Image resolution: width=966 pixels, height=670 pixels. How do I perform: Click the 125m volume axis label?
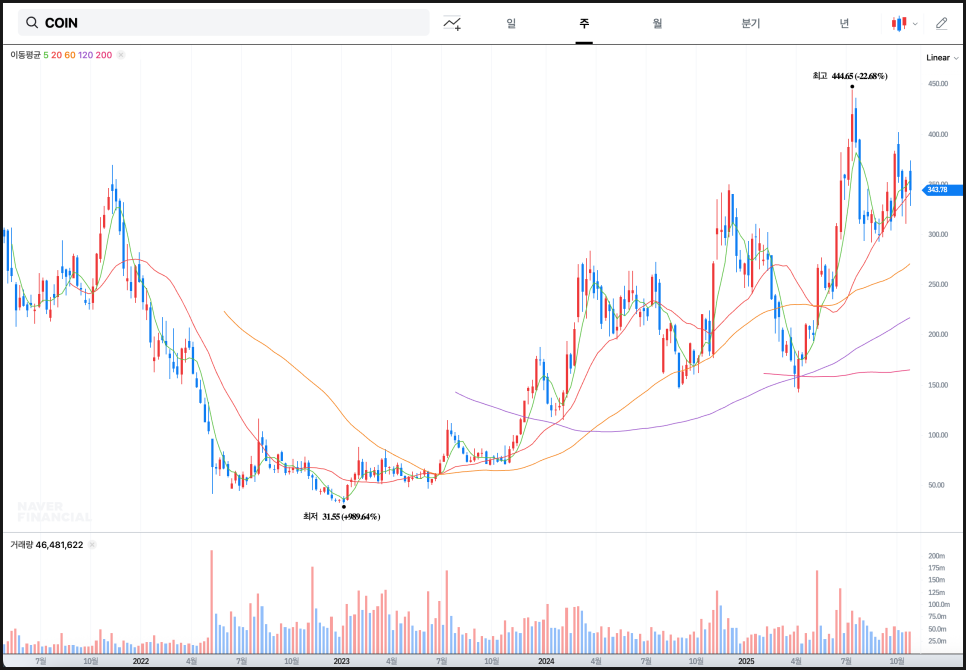tap(936, 592)
